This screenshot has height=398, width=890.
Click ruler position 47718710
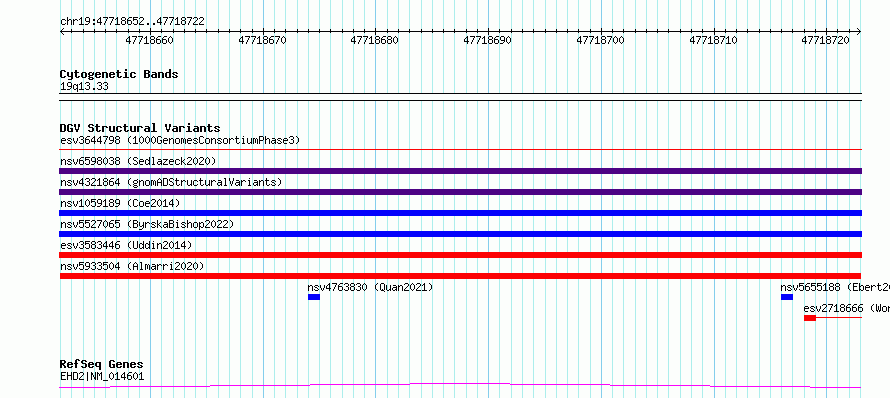[x=713, y=40]
